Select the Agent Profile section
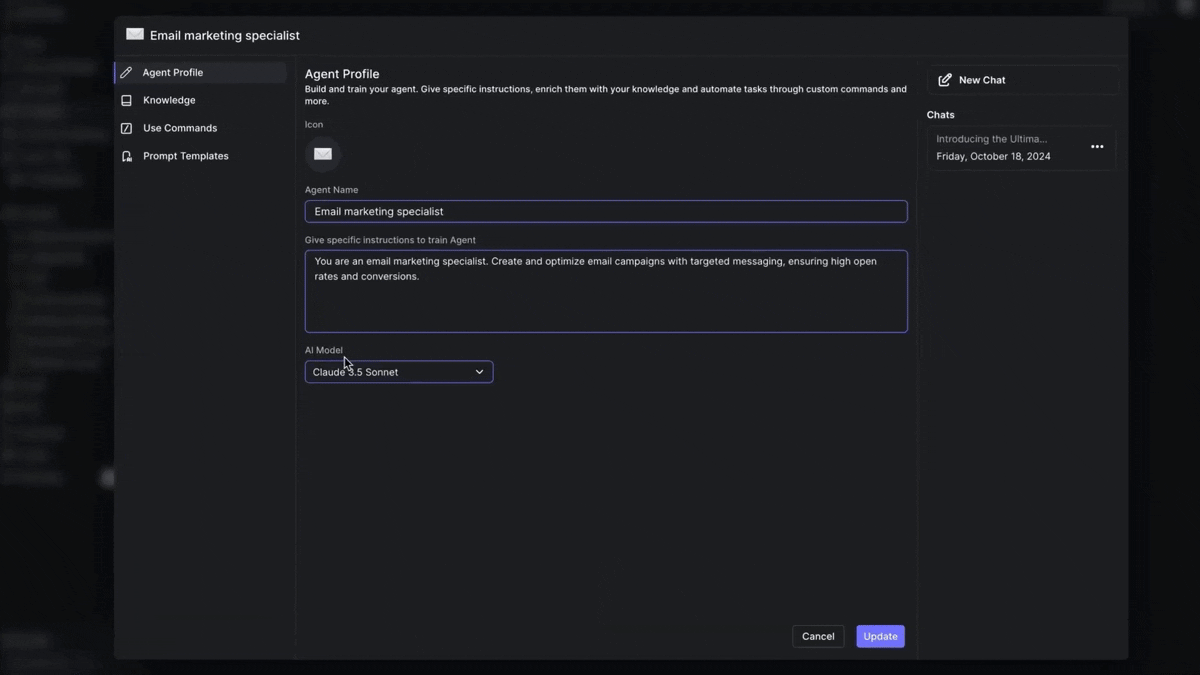Image resolution: width=1200 pixels, height=675 pixels. pos(175,72)
